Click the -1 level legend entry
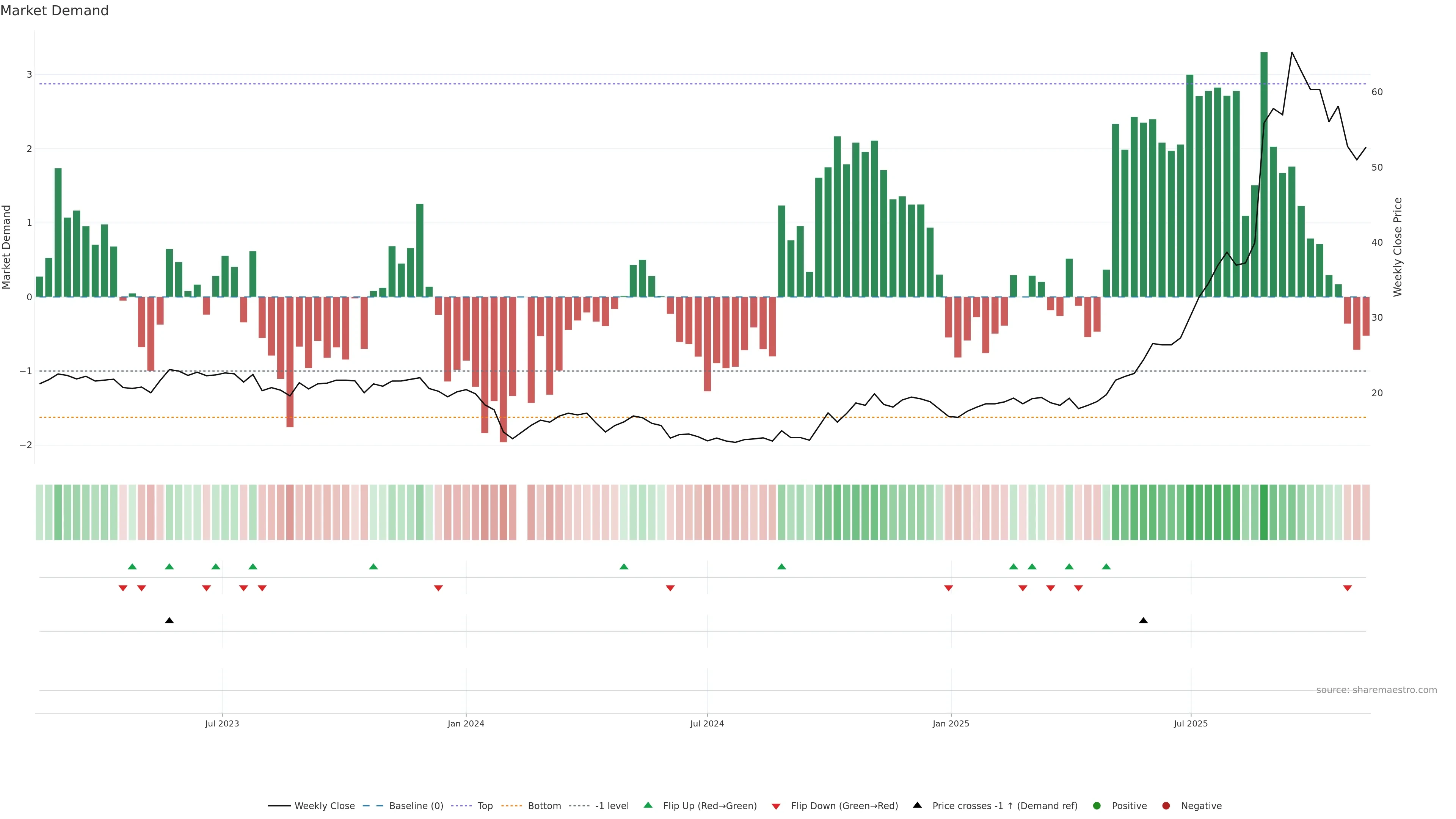Image resolution: width=1456 pixels, height=819 pixels. point(612,806)
